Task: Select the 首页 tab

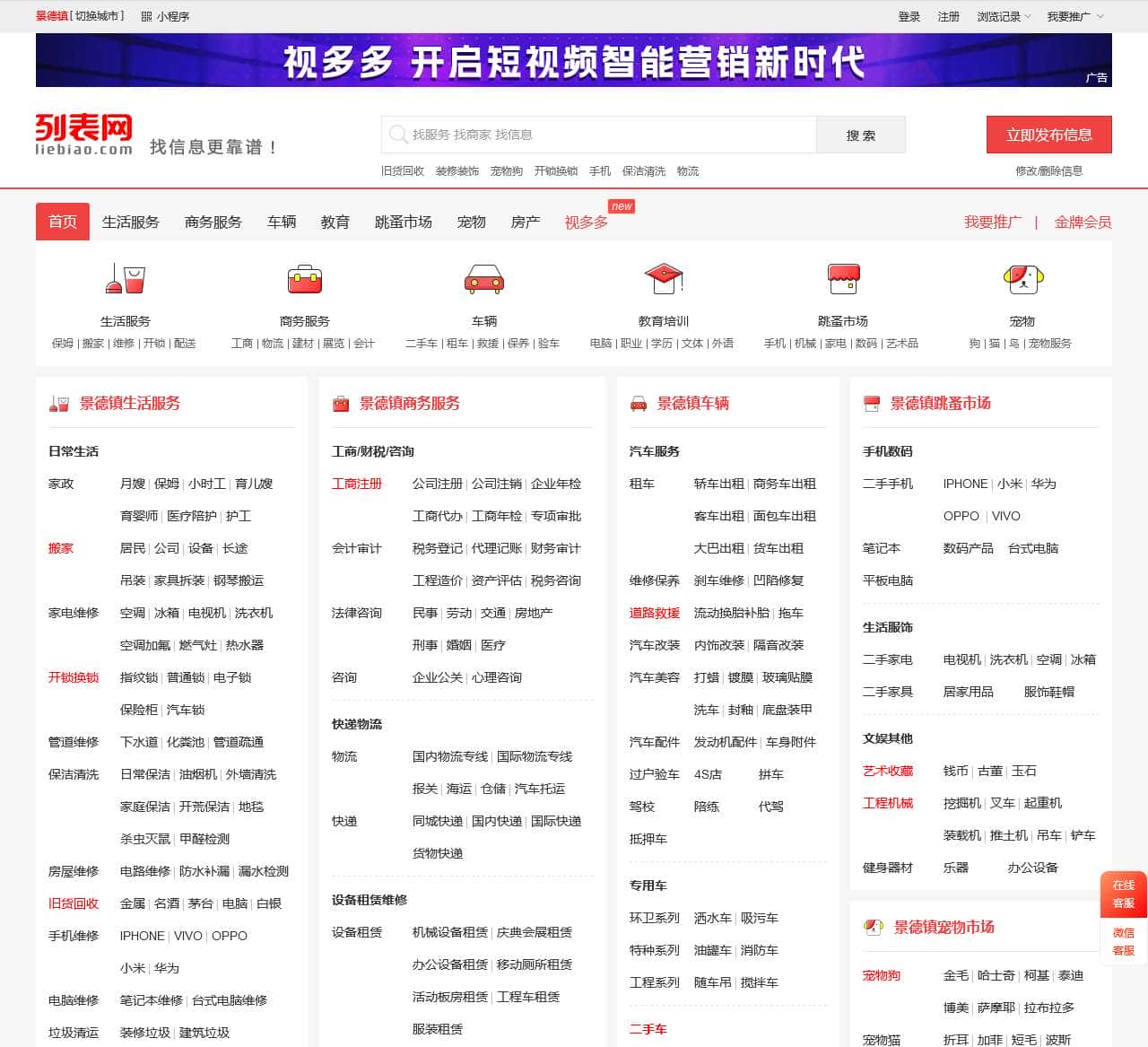Action: (62, 222)
